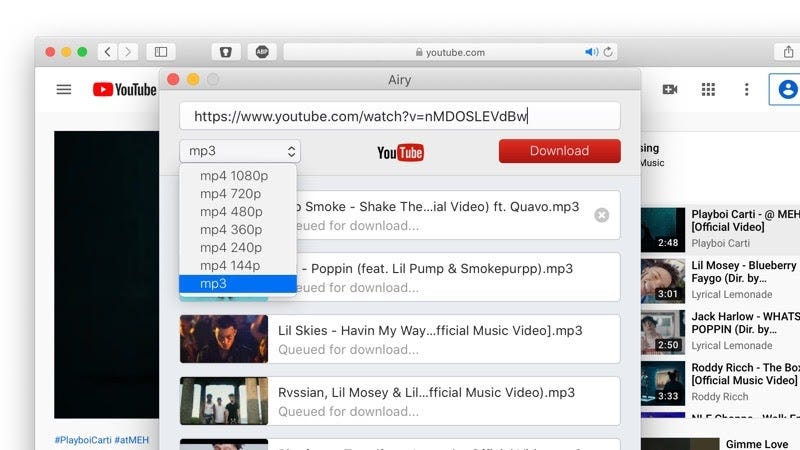This screenshot has width=800, height=450.
Task: Open Roddy Ricch The Box title
Action: coord(745,373)
